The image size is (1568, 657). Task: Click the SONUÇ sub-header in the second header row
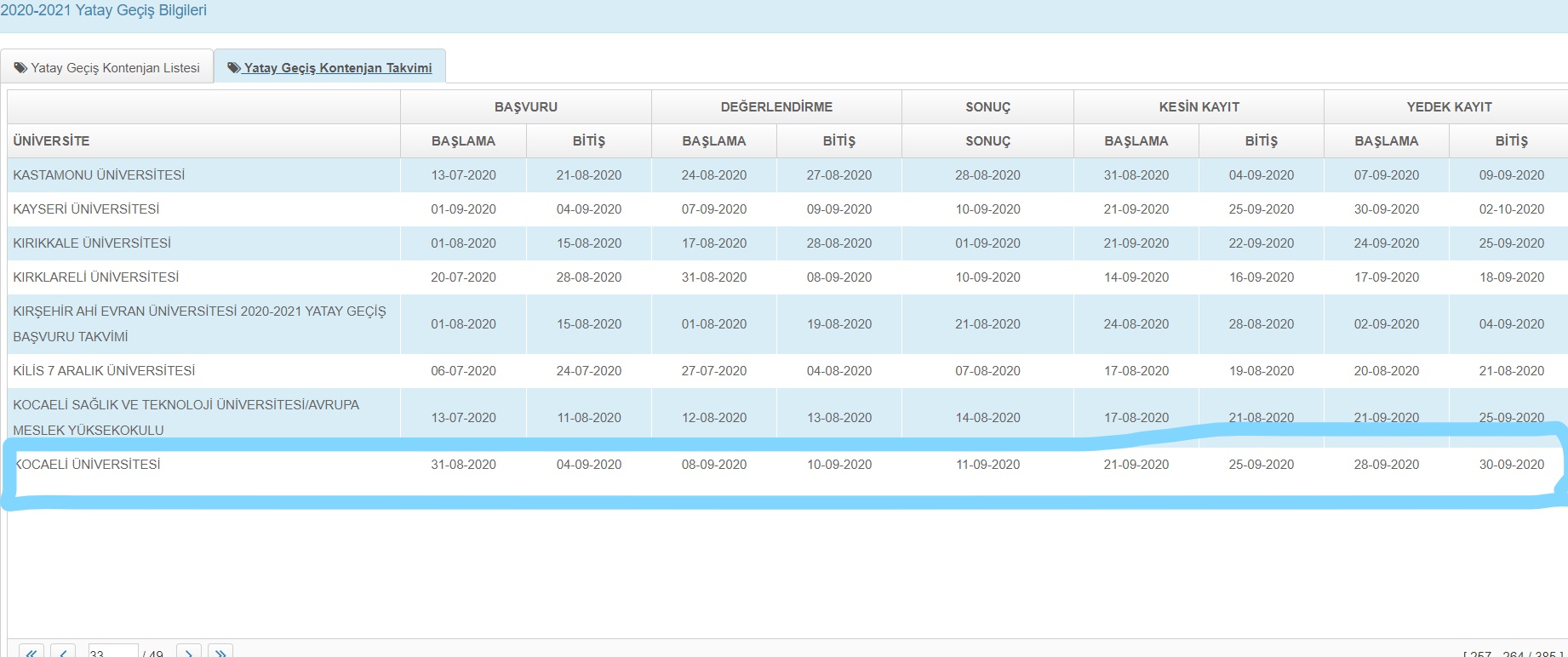click(x=987, y=140)
